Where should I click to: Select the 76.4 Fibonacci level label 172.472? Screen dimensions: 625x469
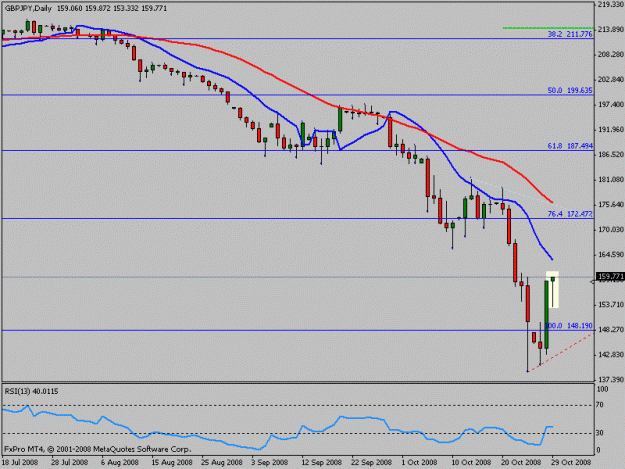[x=570, y=214]
